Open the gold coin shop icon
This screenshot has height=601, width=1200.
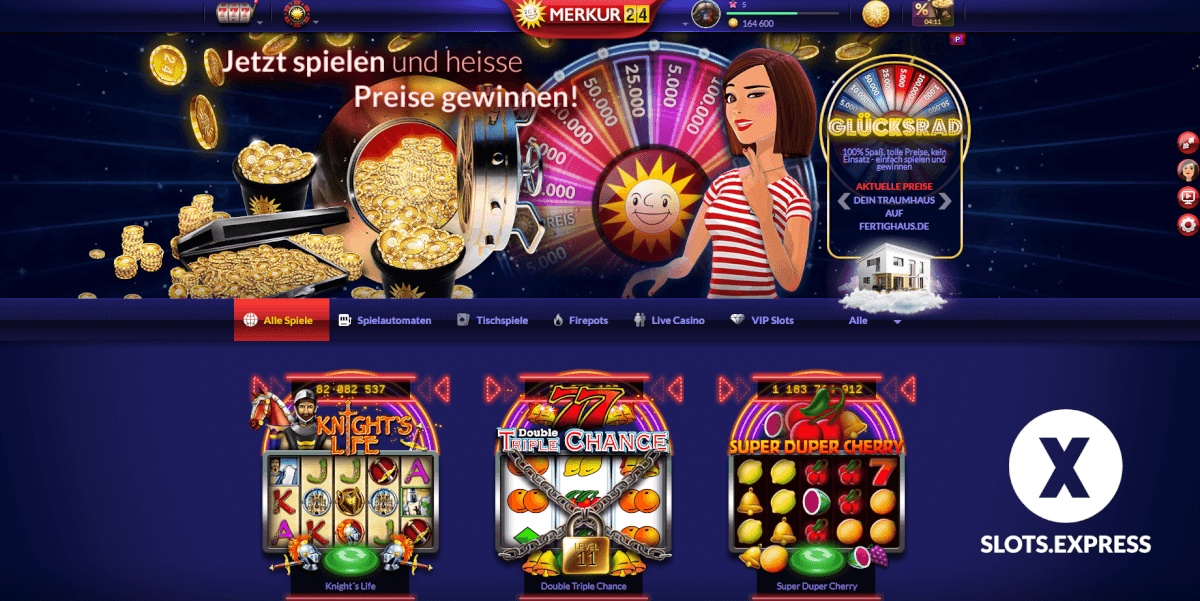(876, 13)
